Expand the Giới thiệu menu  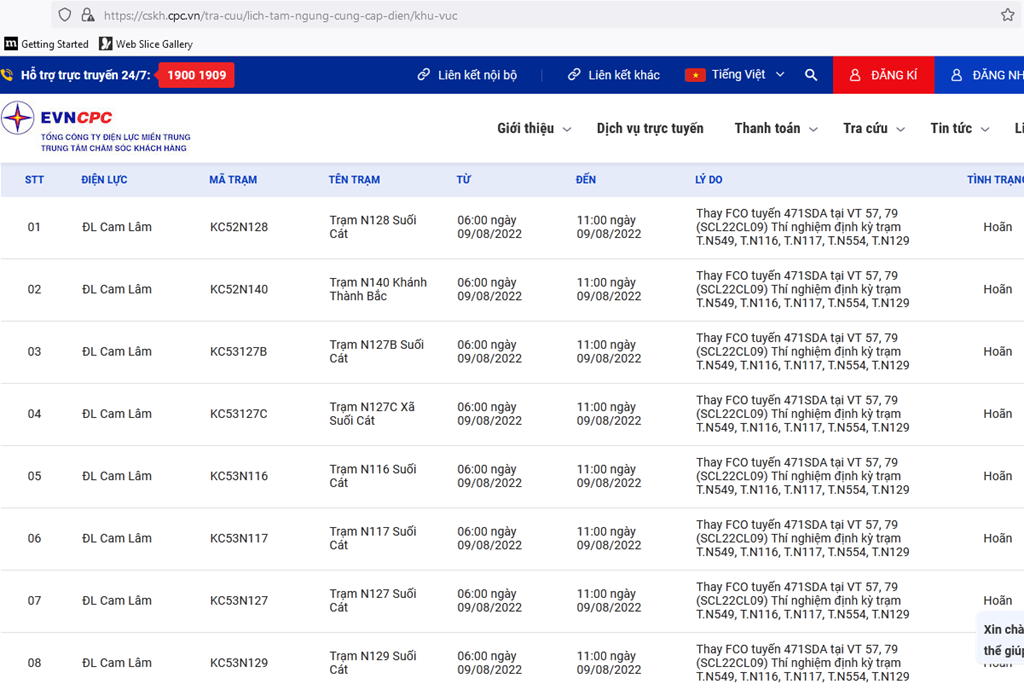click(x=534, y=128)
